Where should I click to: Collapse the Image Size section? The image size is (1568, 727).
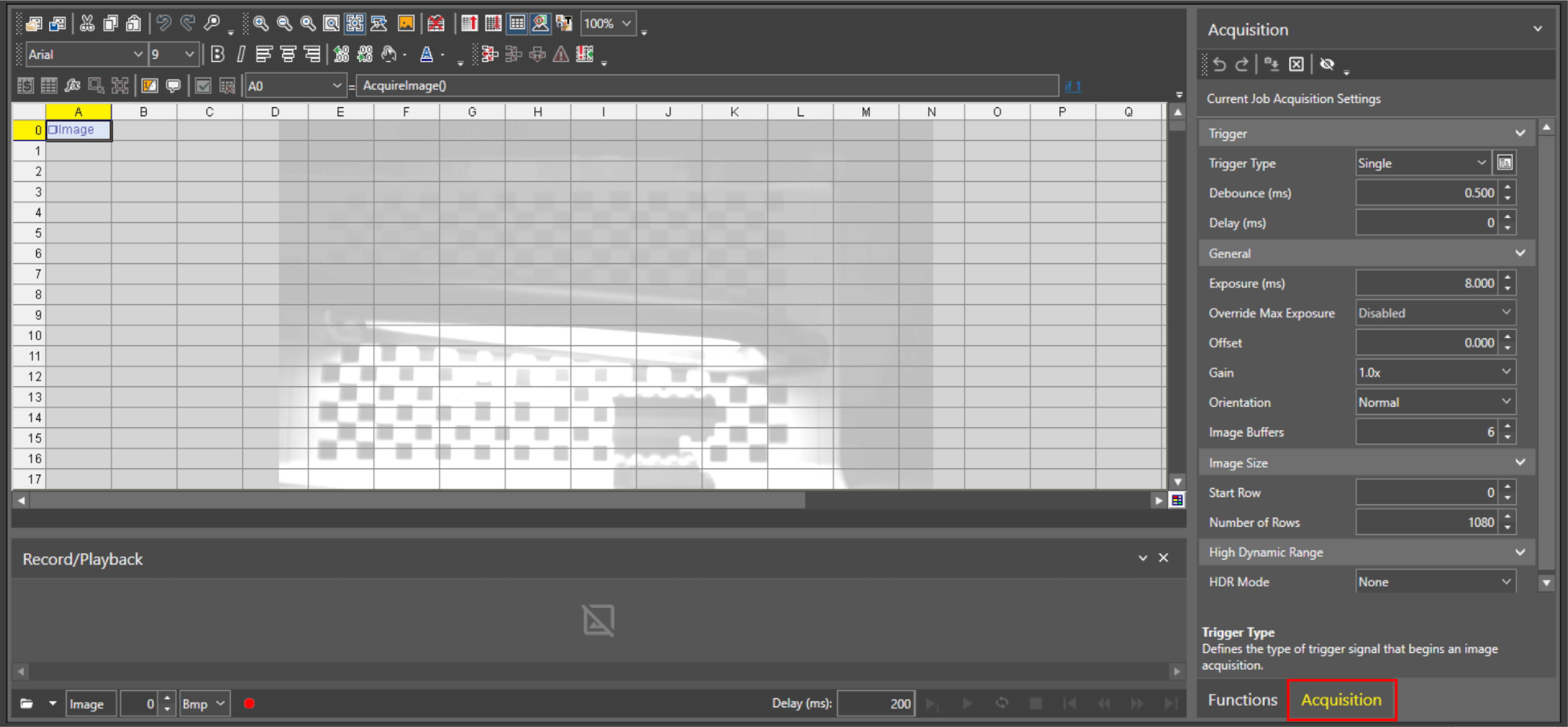point(1520,463)
